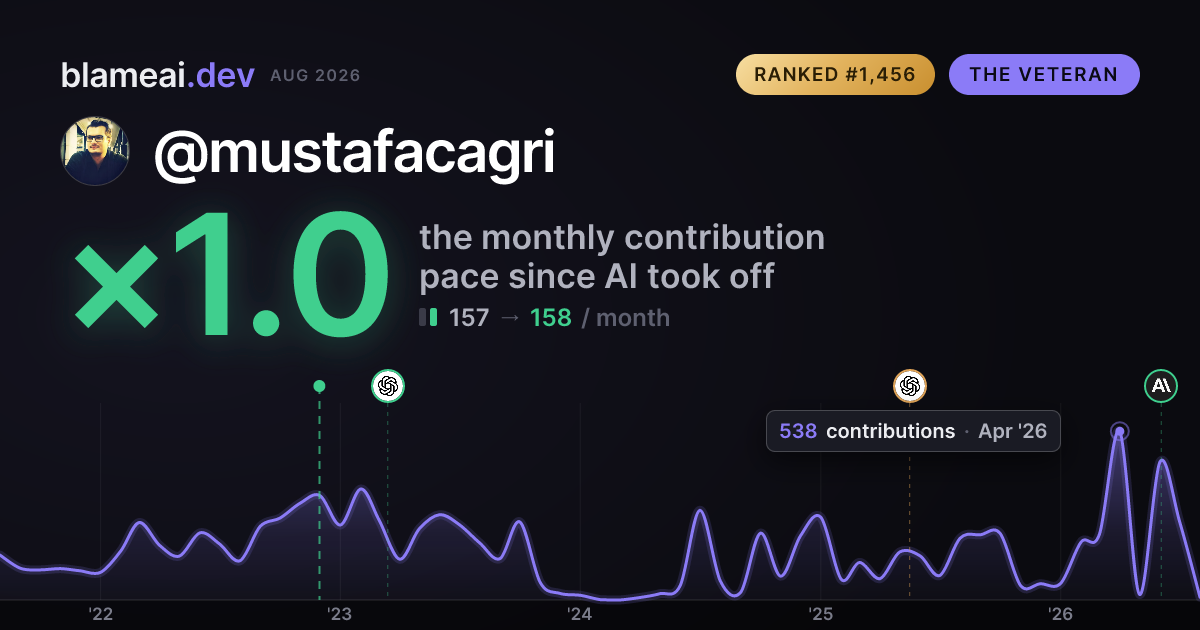Image resolution: width=1200 pixels, height=630 pixels.
Task: Click the AUG 2026 date label
Action: (315, 76)
